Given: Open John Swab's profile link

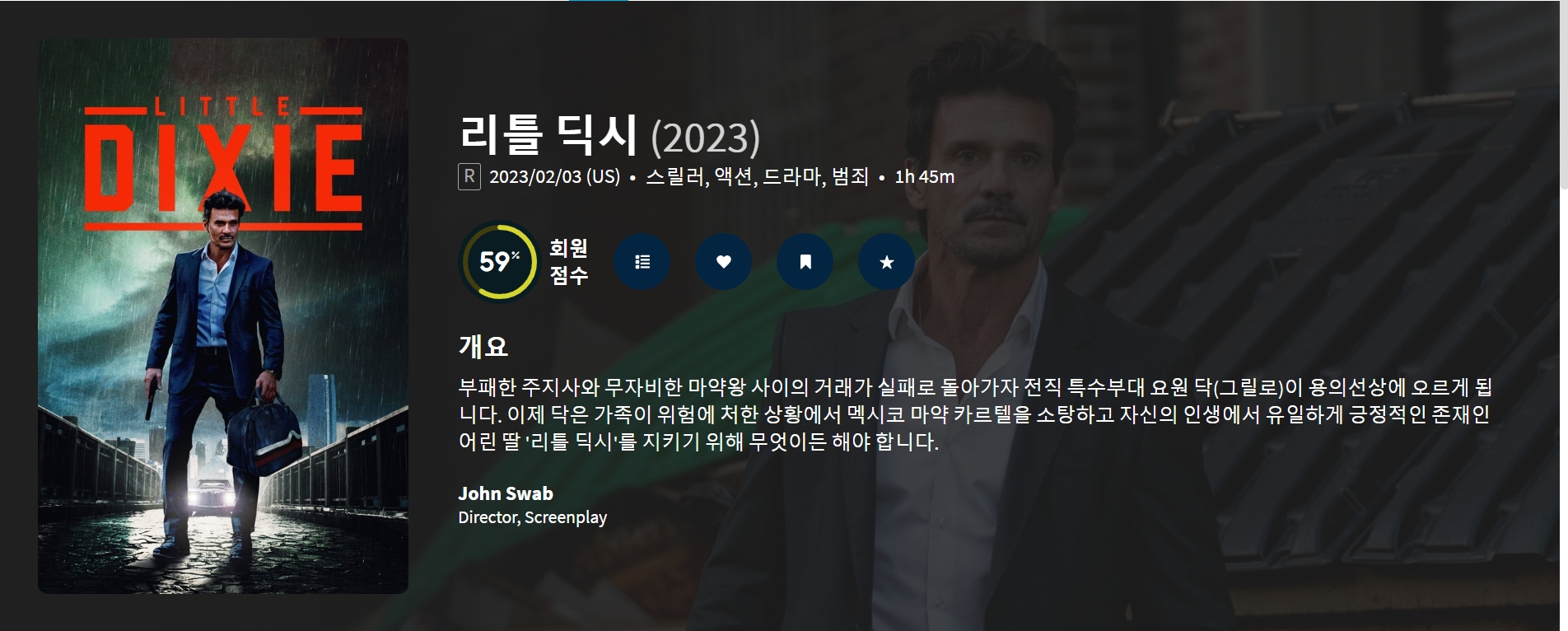Looking at the screenshot, I should point(506,493).
